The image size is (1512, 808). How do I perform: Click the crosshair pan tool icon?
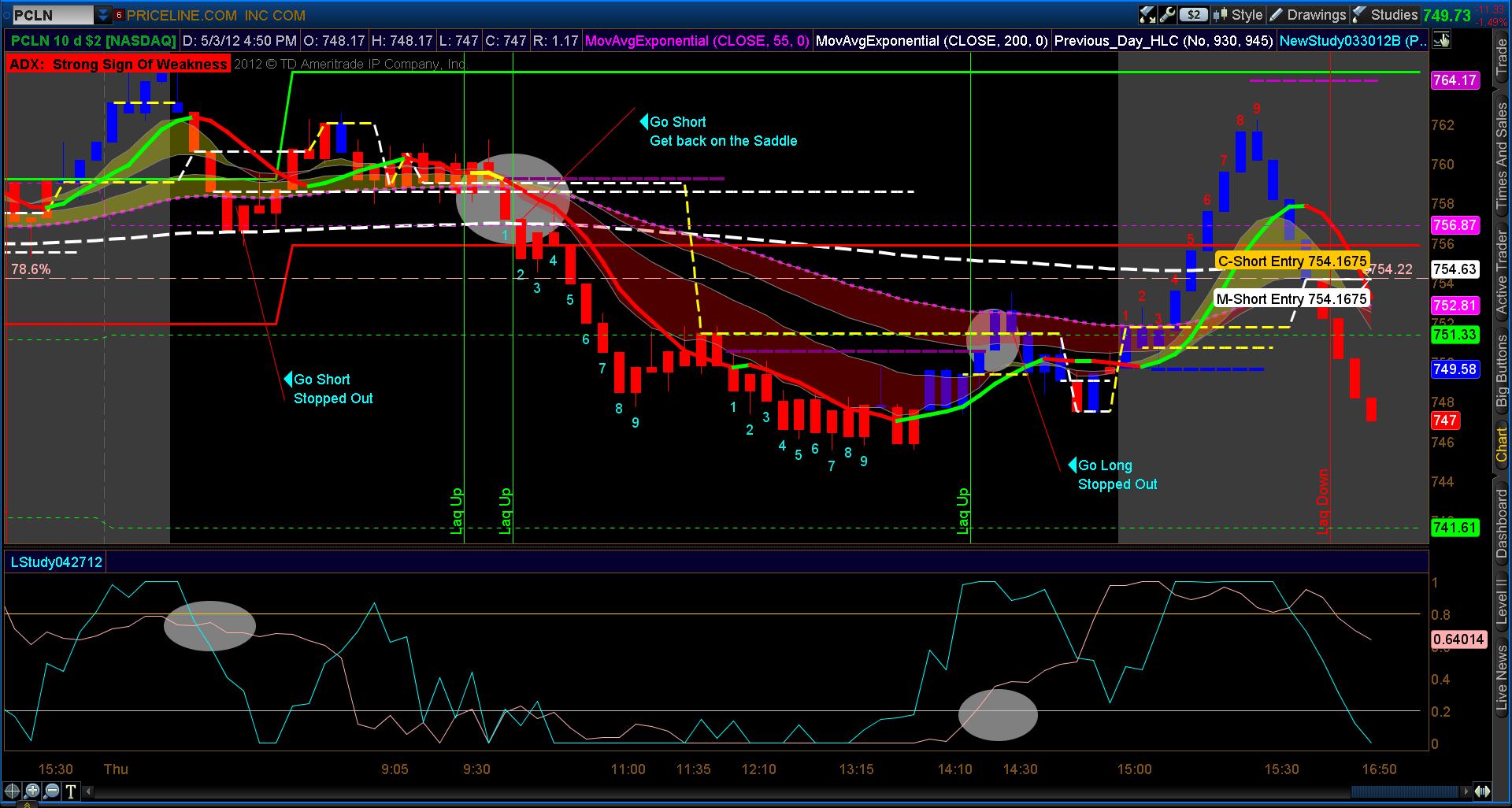[13, 791]
